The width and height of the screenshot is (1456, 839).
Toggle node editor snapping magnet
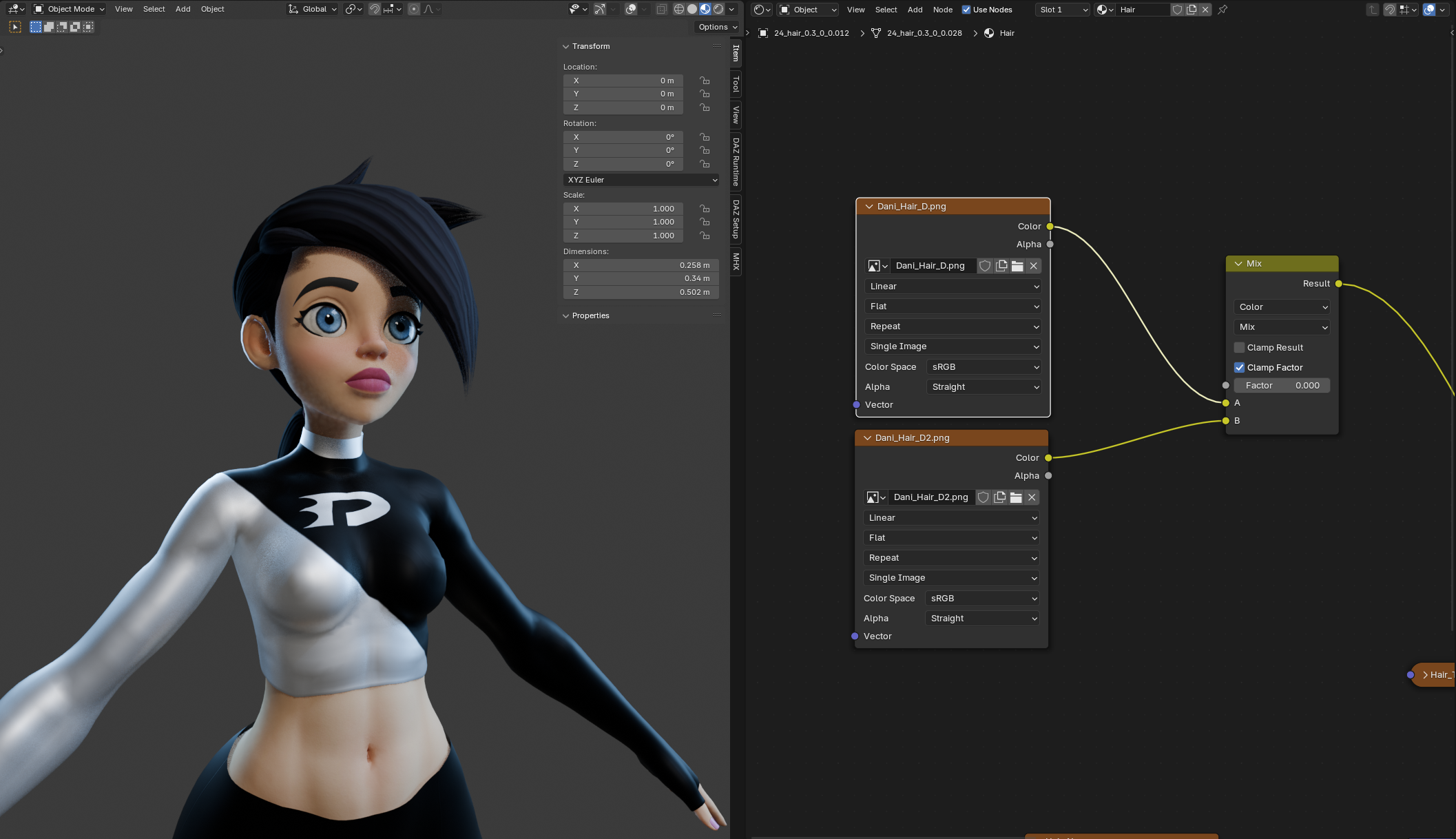pos(1389,10)
